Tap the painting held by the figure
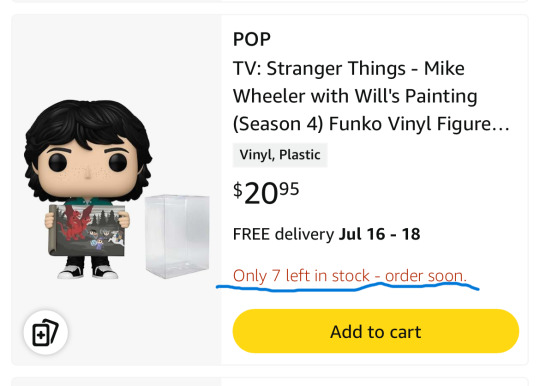The image size is (540, 386). point(87,230)
